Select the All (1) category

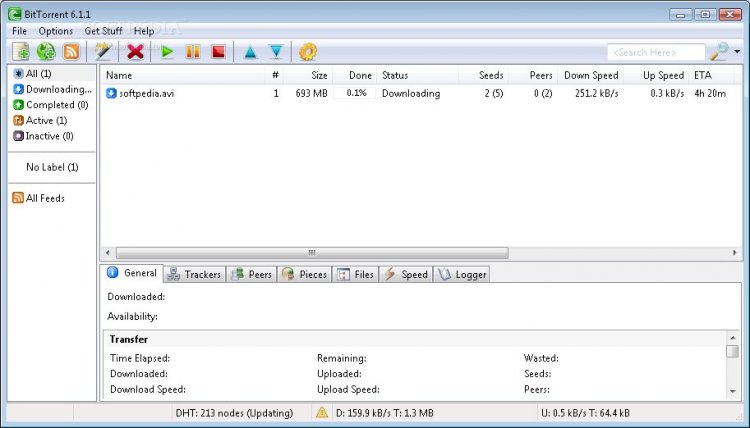click(52, 74)
